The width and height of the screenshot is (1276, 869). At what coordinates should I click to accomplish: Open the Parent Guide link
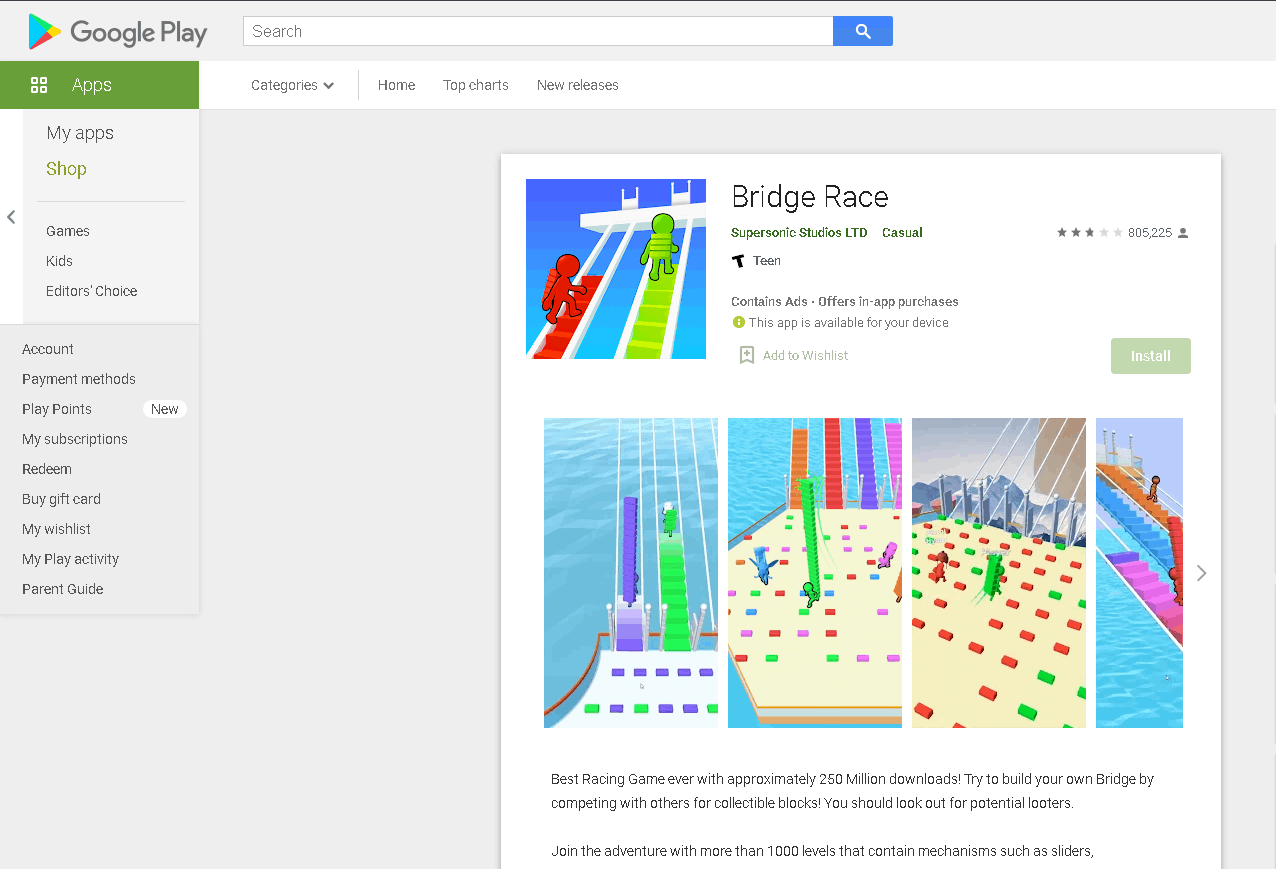click(x=63, y=589)
